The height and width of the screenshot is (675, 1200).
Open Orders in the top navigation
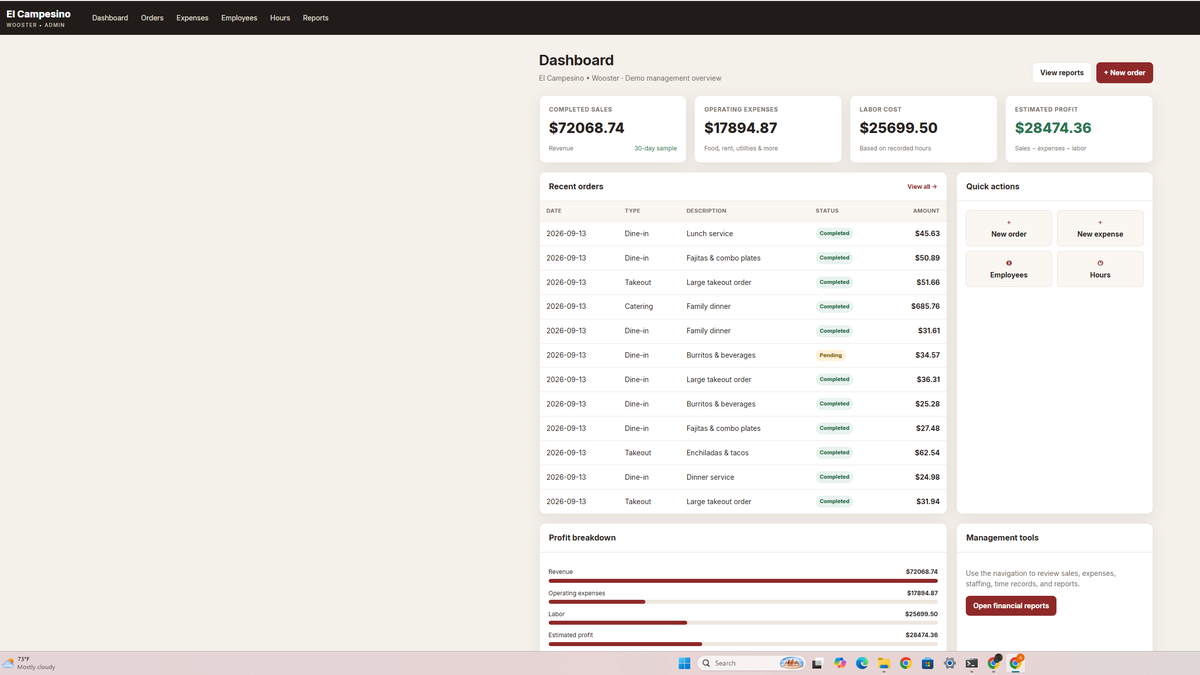152,18
